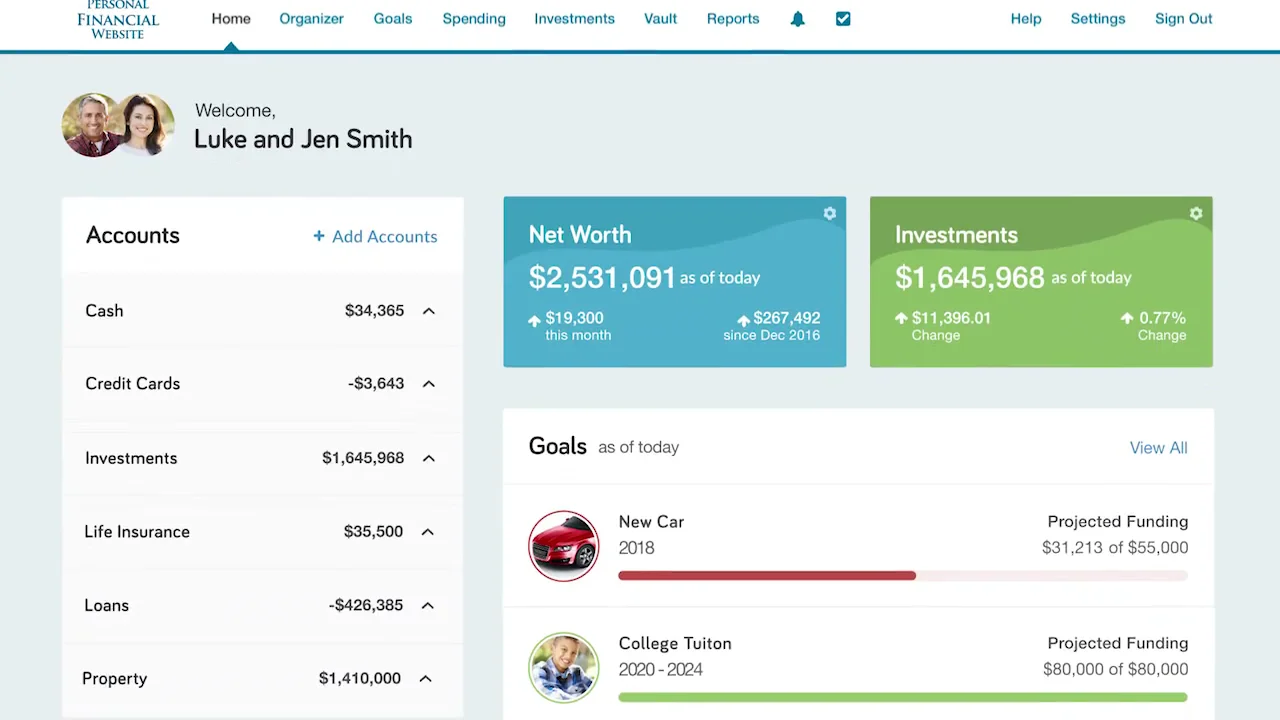Collapse the Credit Cards accounts row
1280x720 pixels.
coord(428,384)
